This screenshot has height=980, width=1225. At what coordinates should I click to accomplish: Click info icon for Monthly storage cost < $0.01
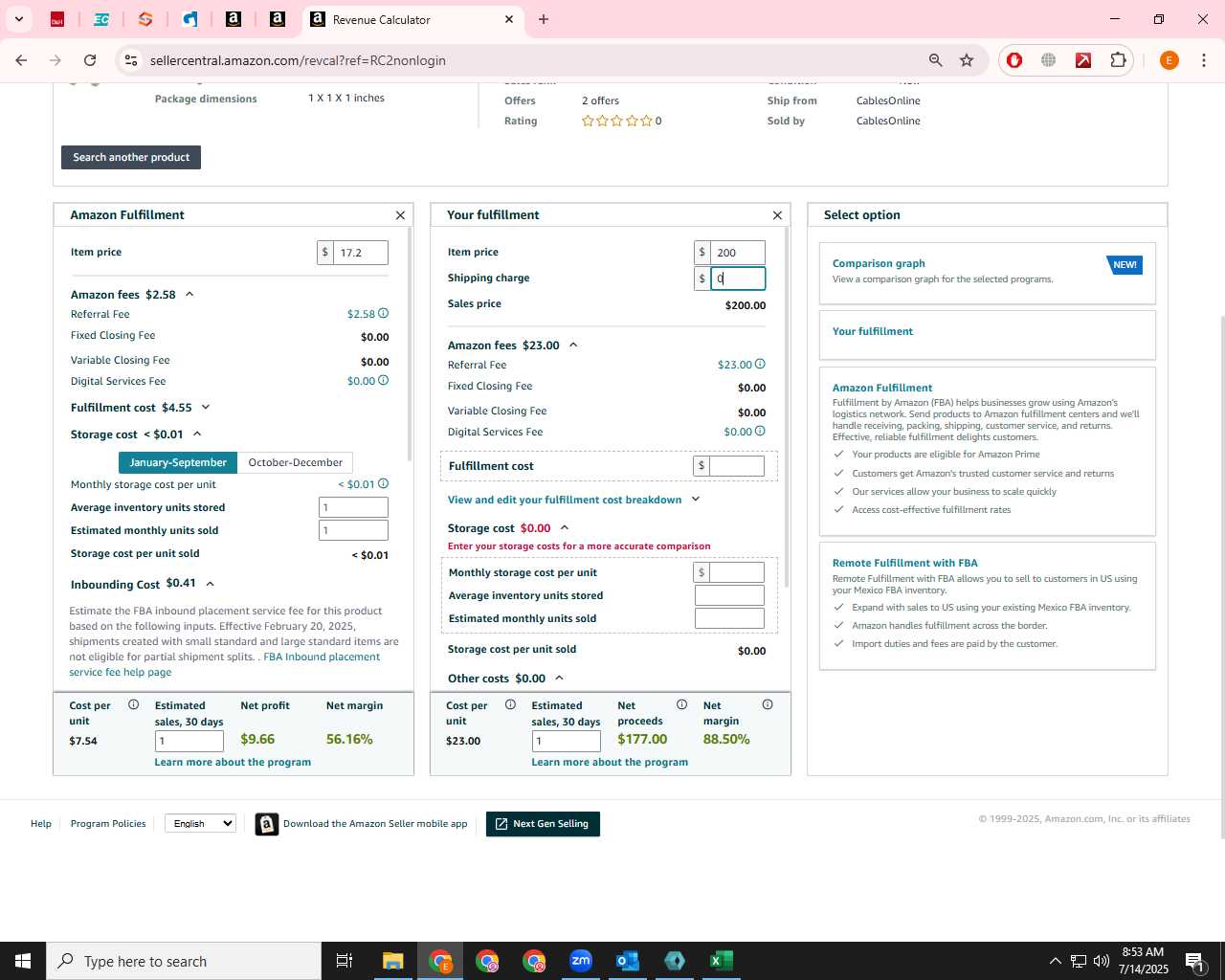(383, 483)
